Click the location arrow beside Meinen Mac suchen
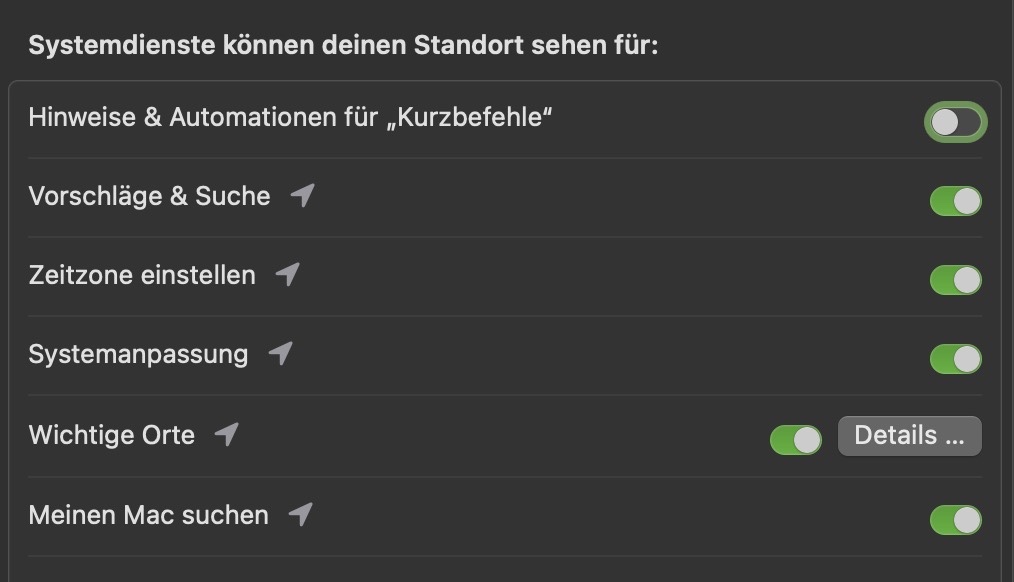 pos(301,515)
